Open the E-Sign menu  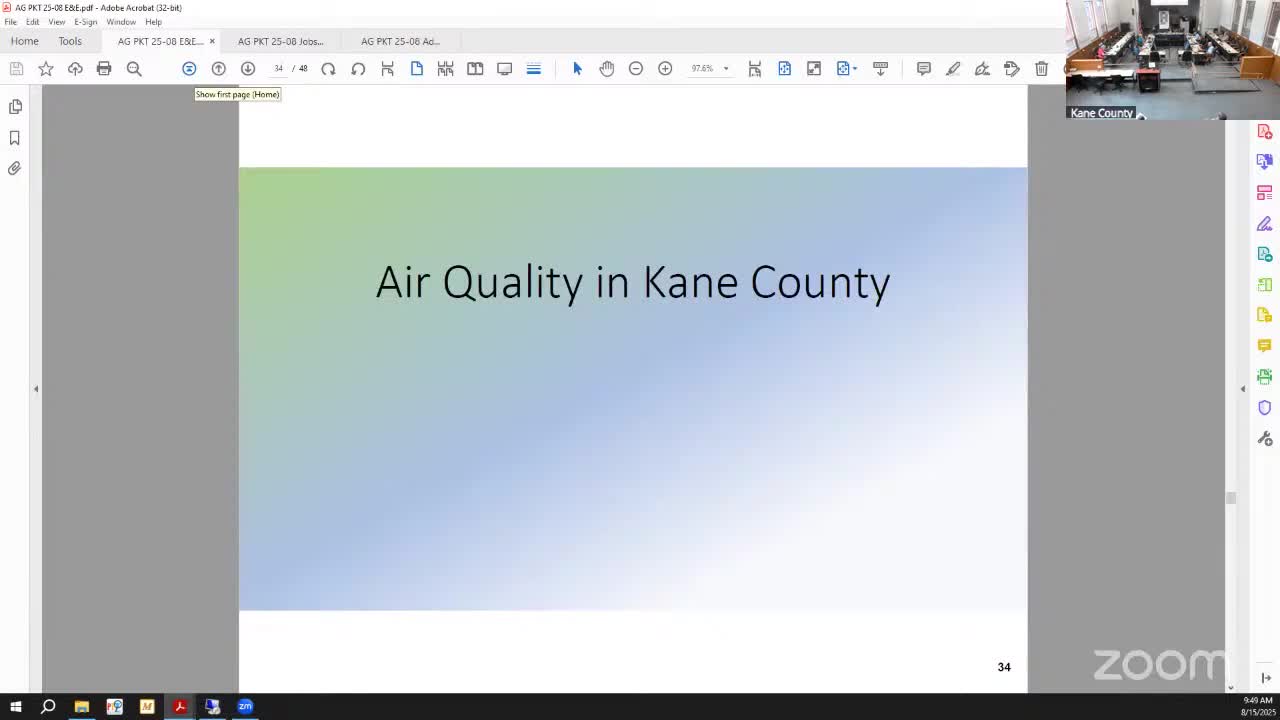coord(84,21)
